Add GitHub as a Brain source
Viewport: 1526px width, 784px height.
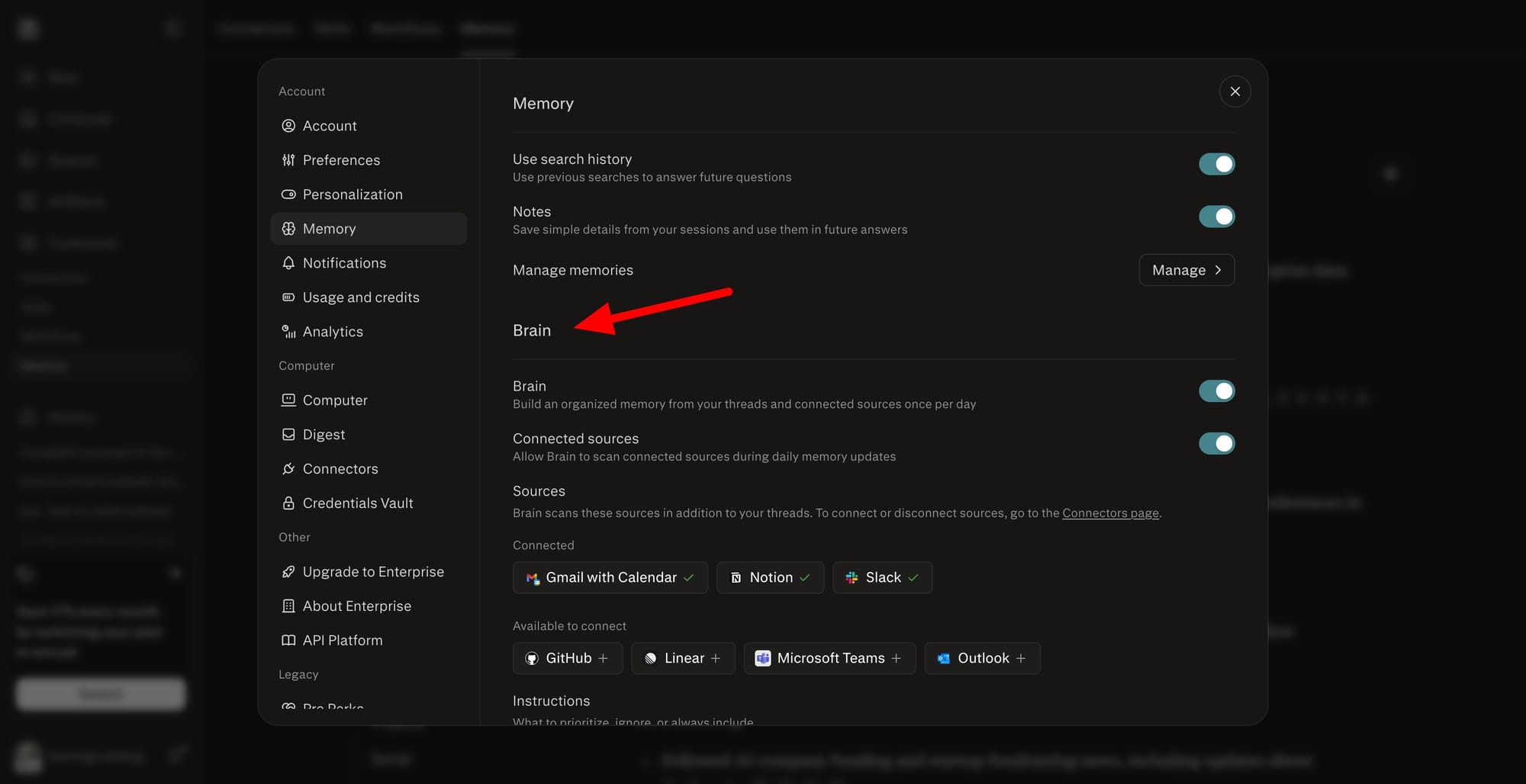point(568,658)
